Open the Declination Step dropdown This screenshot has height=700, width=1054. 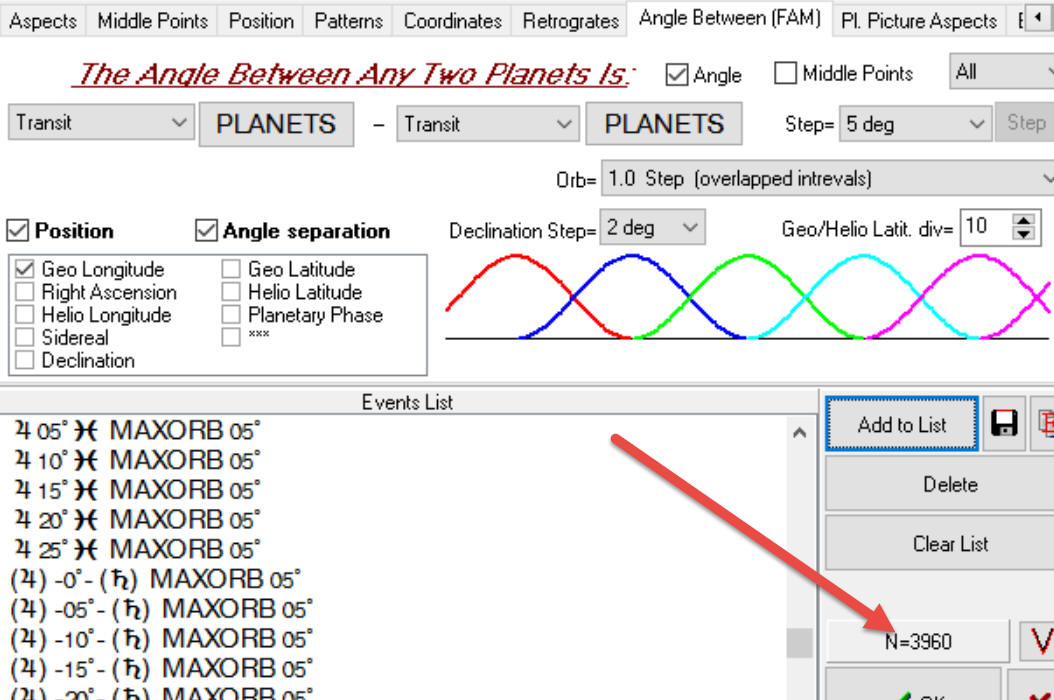tap(652, 228)
